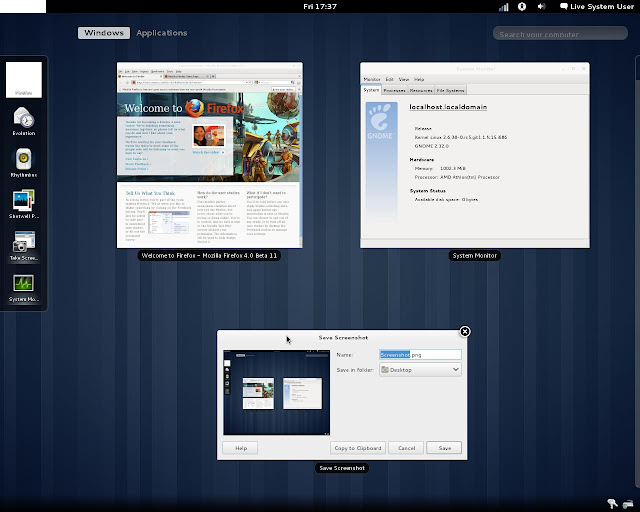Select the Windows tab

tap(104, 33)
